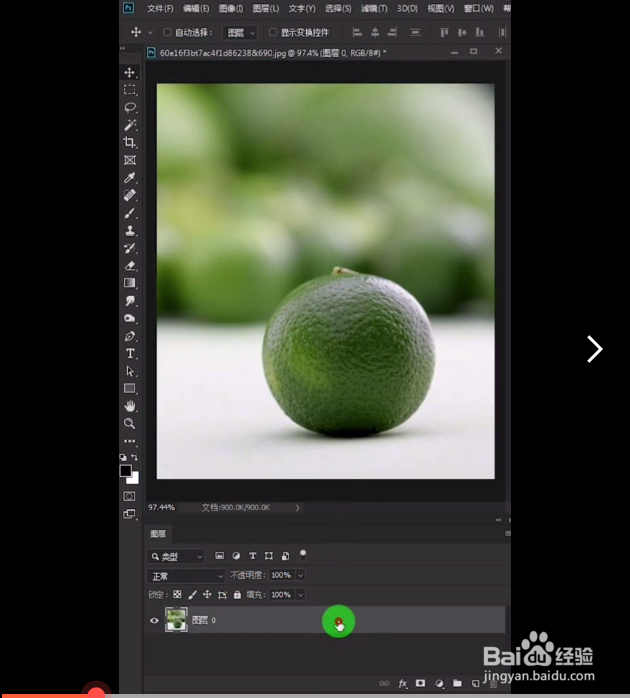
Task: Open the Edit Toolbar three-dots button
Action: pyautogui.click(x=130, y=441)
